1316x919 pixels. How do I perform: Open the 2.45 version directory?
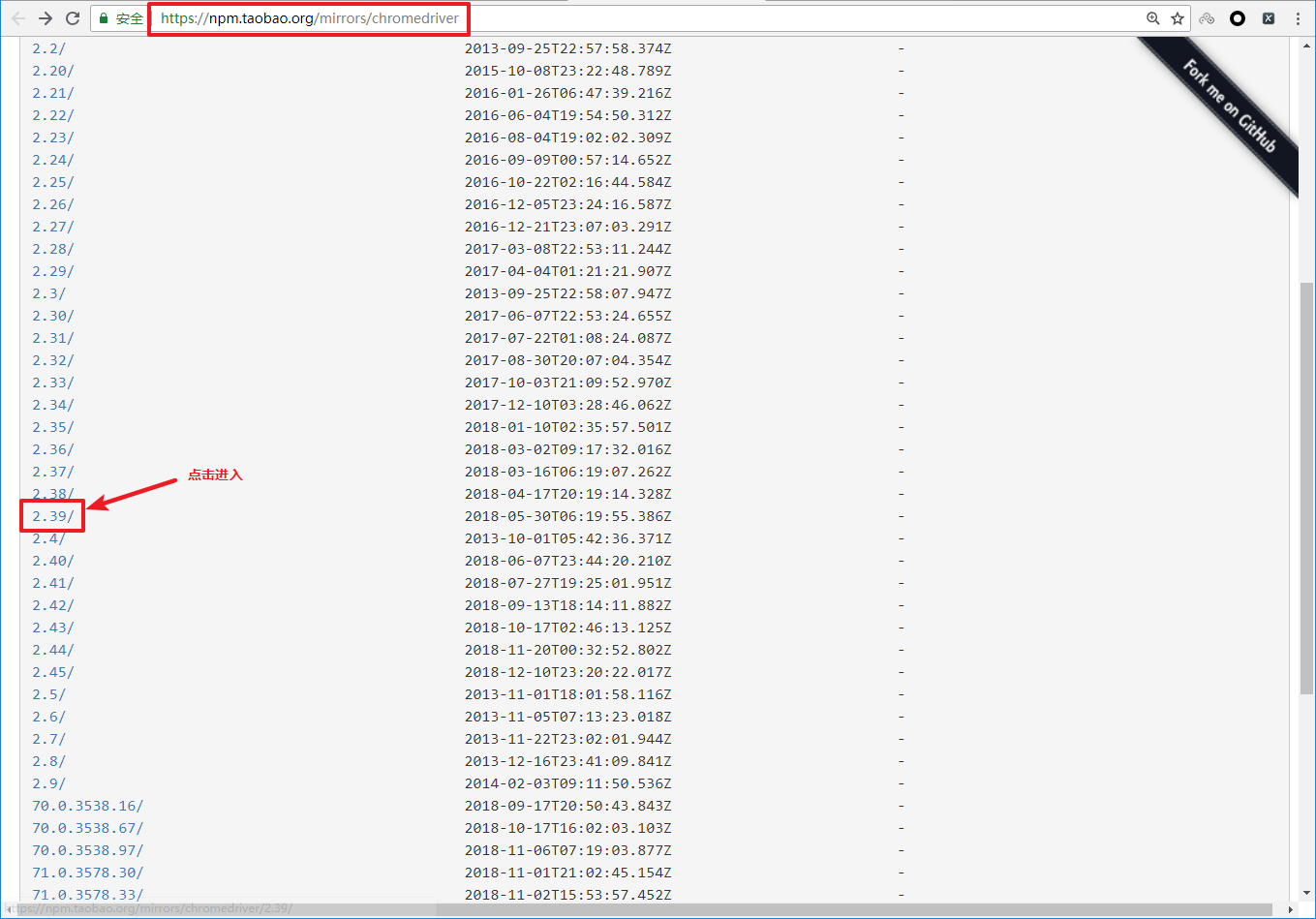coord(51,671)
